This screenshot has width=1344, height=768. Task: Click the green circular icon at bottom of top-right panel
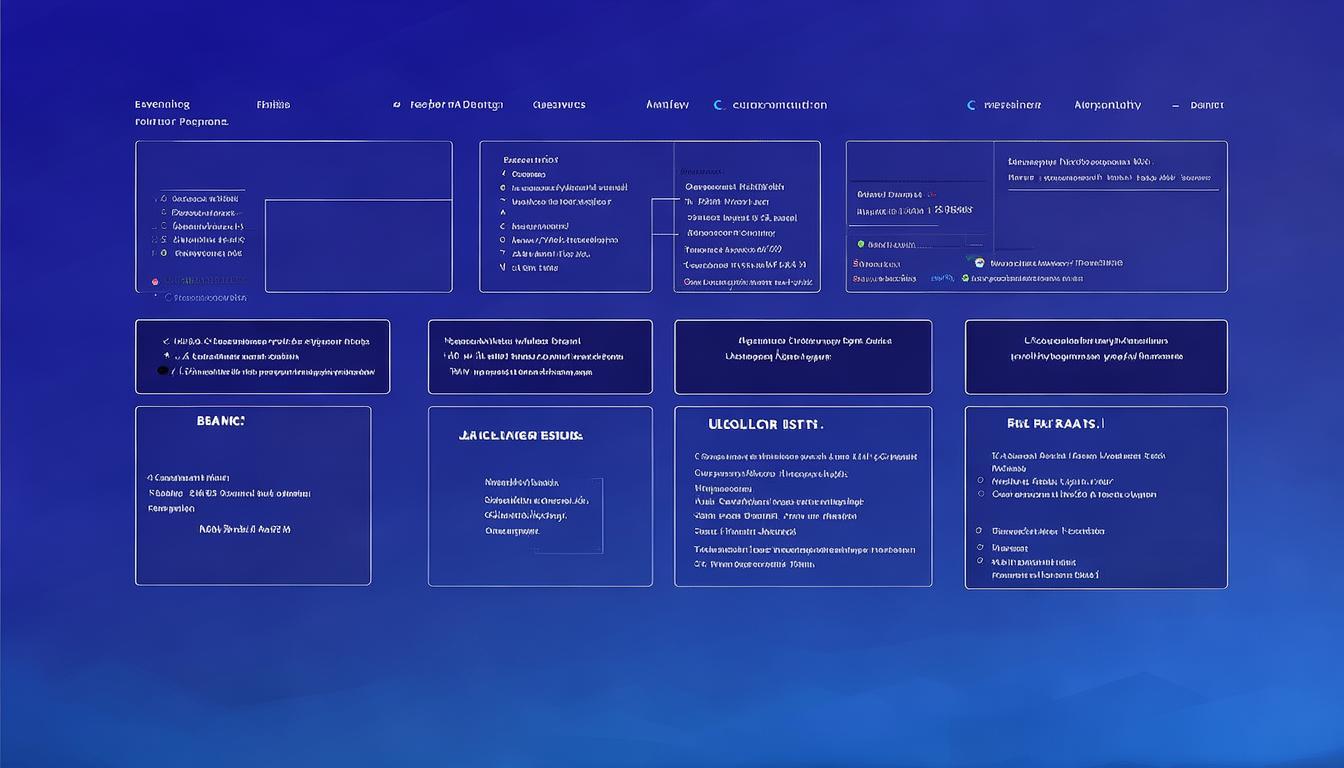coord(965,279)
